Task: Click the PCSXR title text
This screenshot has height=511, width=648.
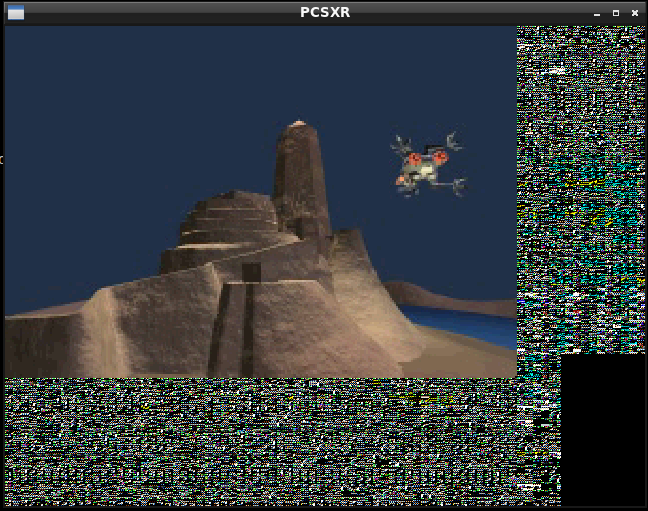Action: click(x=325, y=12)
